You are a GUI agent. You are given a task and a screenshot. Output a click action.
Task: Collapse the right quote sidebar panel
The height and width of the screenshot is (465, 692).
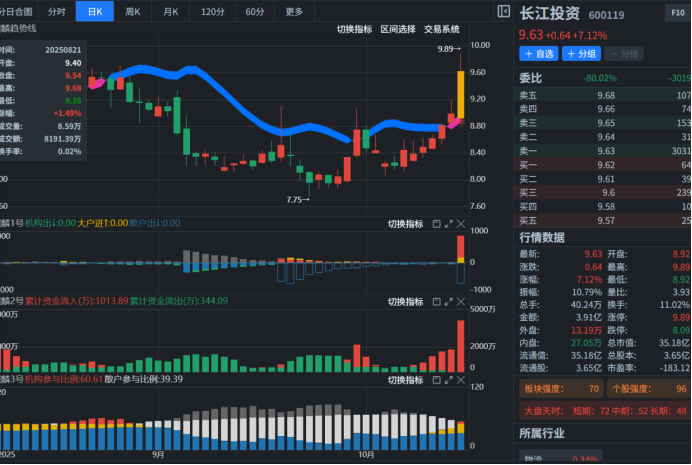pyautogui.click(x=504, y=12)
